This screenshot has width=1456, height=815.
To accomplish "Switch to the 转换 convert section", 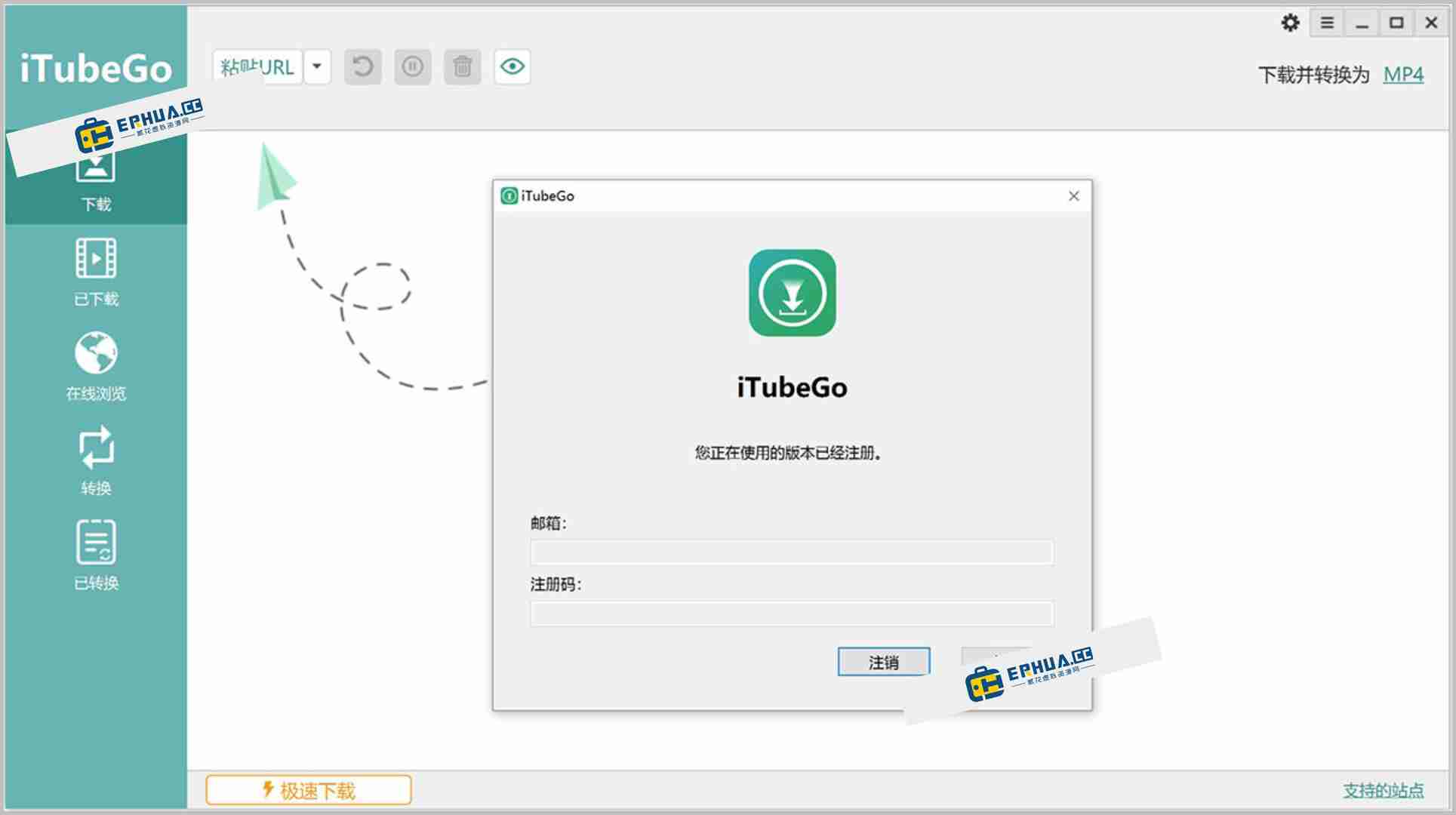I will point(96,460).
